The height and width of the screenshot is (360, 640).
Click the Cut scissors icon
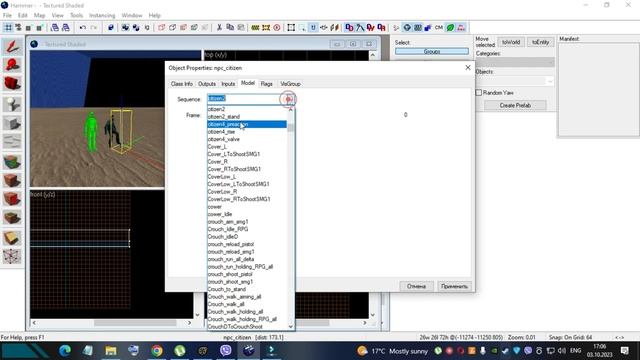[x=219, y=28]
